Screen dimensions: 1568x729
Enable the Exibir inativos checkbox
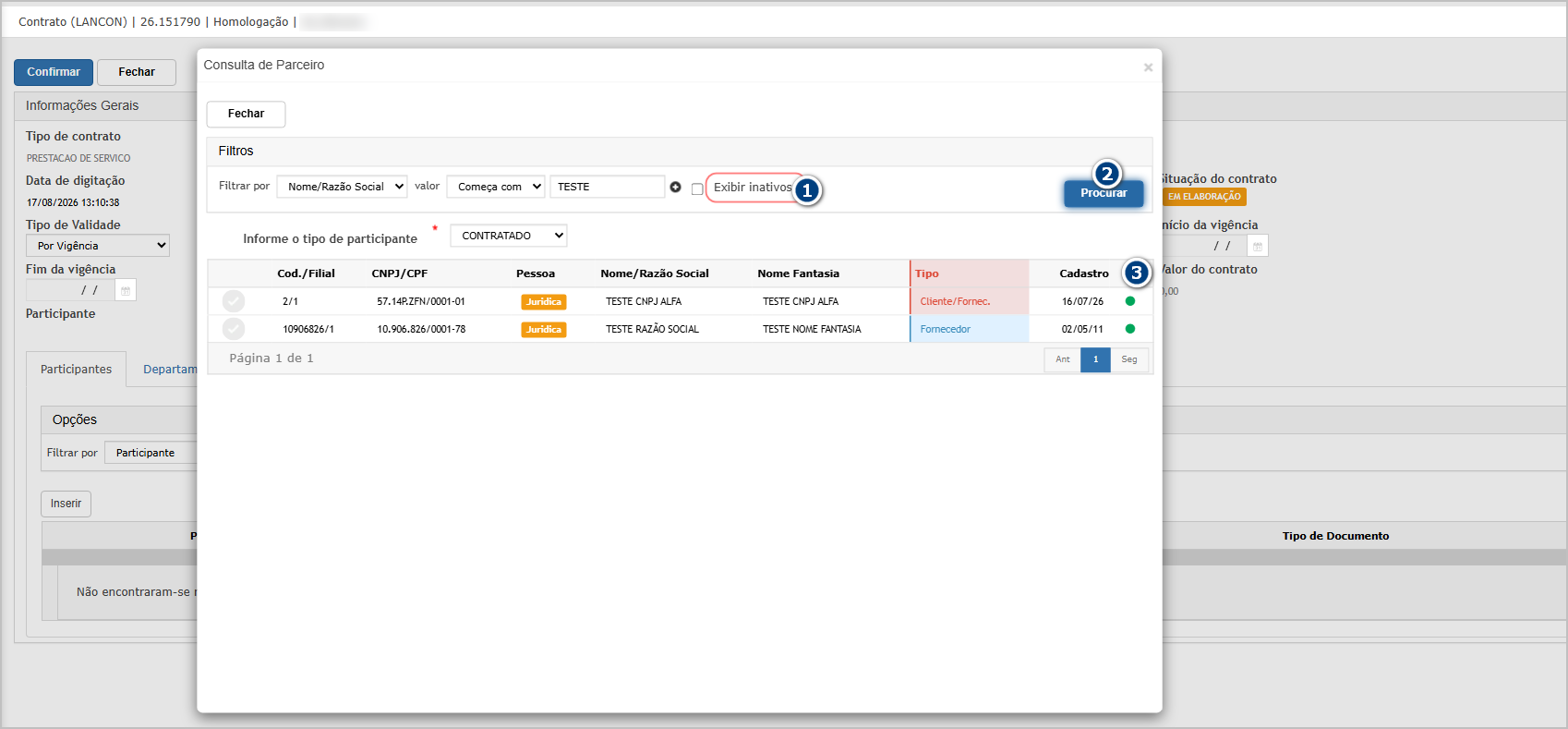697,188
